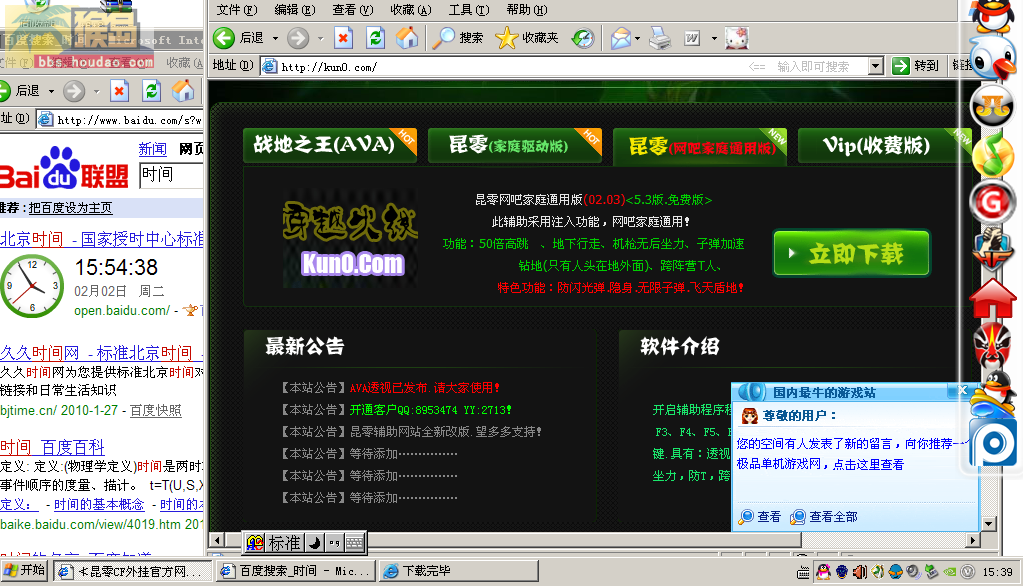Image resolution: width=1023 pixels, height=586 pixels.
Task: Click 查看 in the popup footer
Action: (760, 517)
